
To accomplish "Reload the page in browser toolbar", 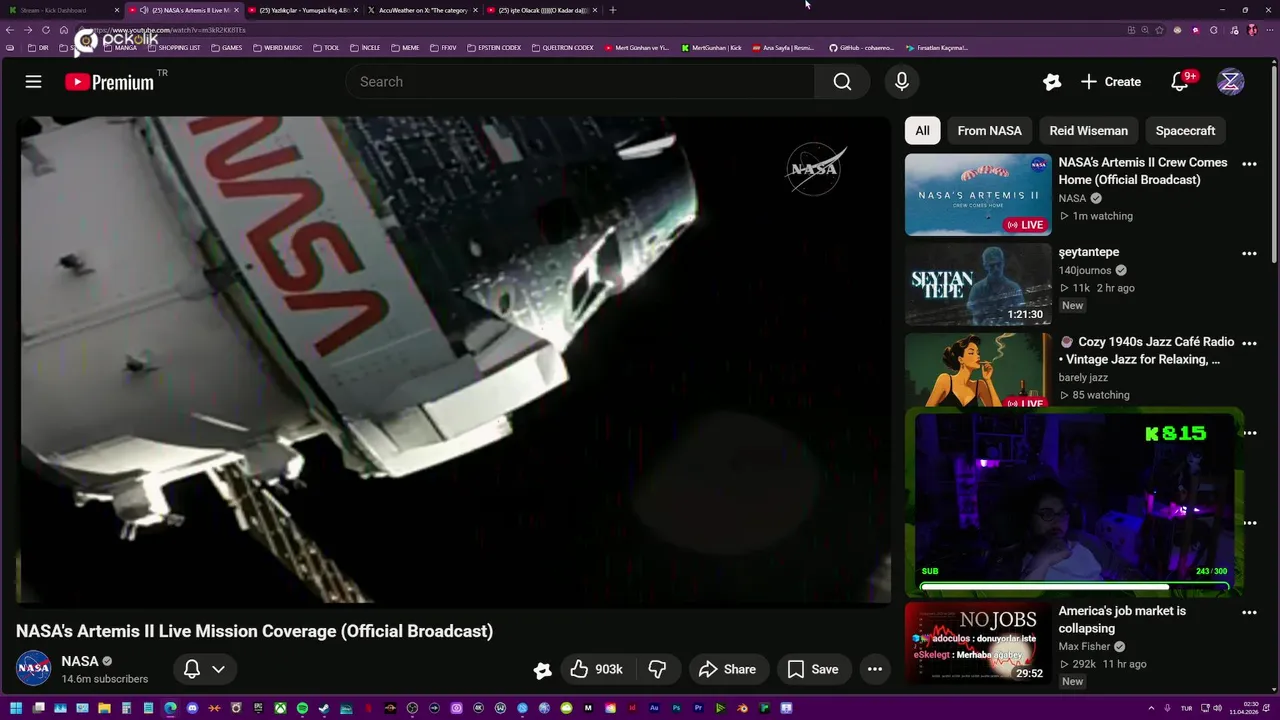I will pos(46,30).
